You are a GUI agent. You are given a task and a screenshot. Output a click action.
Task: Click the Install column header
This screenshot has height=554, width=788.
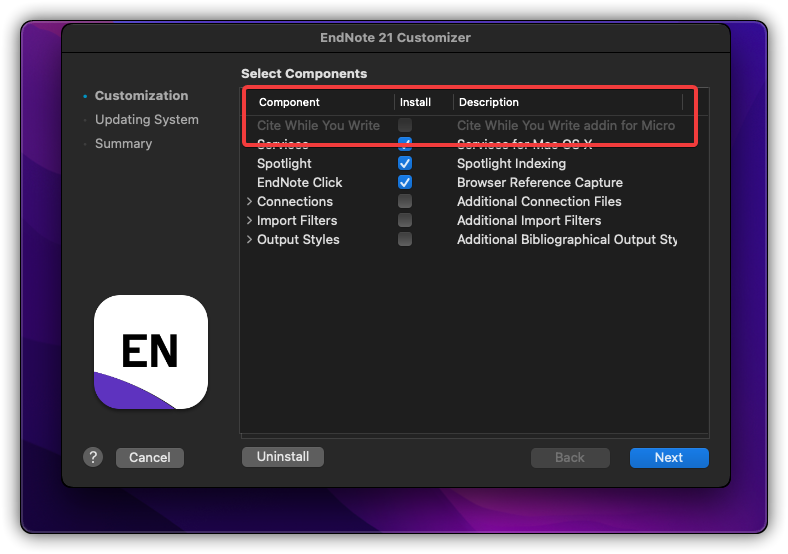[415, 102]
